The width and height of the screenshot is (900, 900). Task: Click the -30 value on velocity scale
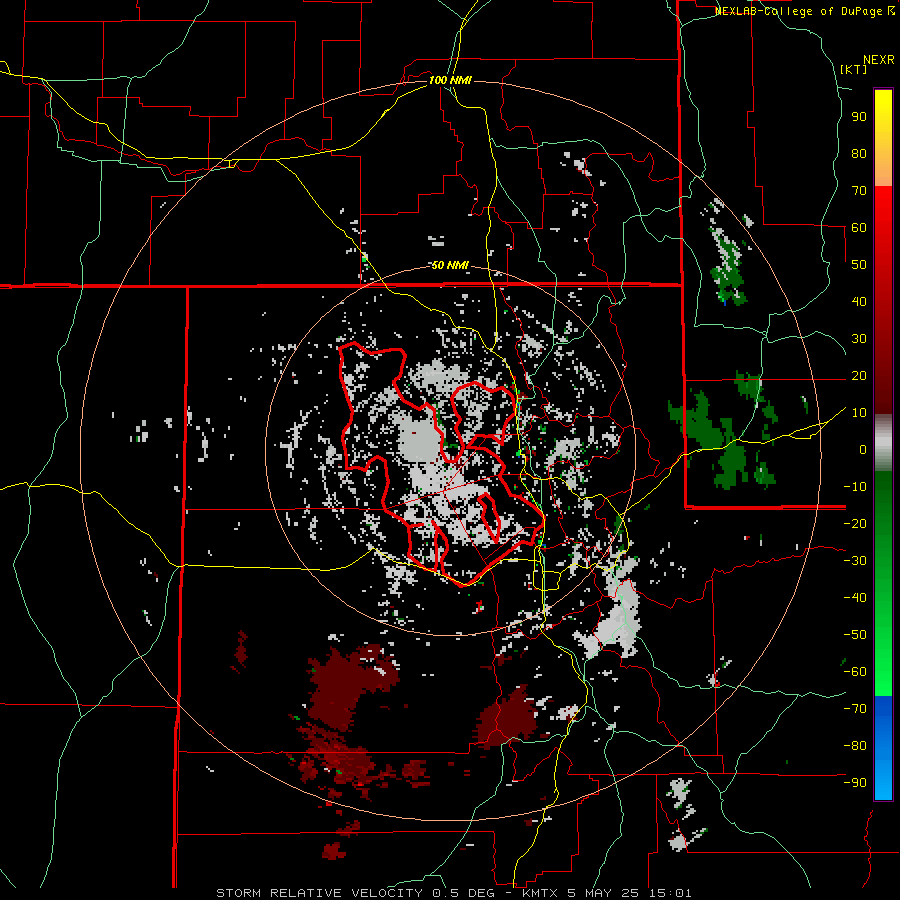855,561
